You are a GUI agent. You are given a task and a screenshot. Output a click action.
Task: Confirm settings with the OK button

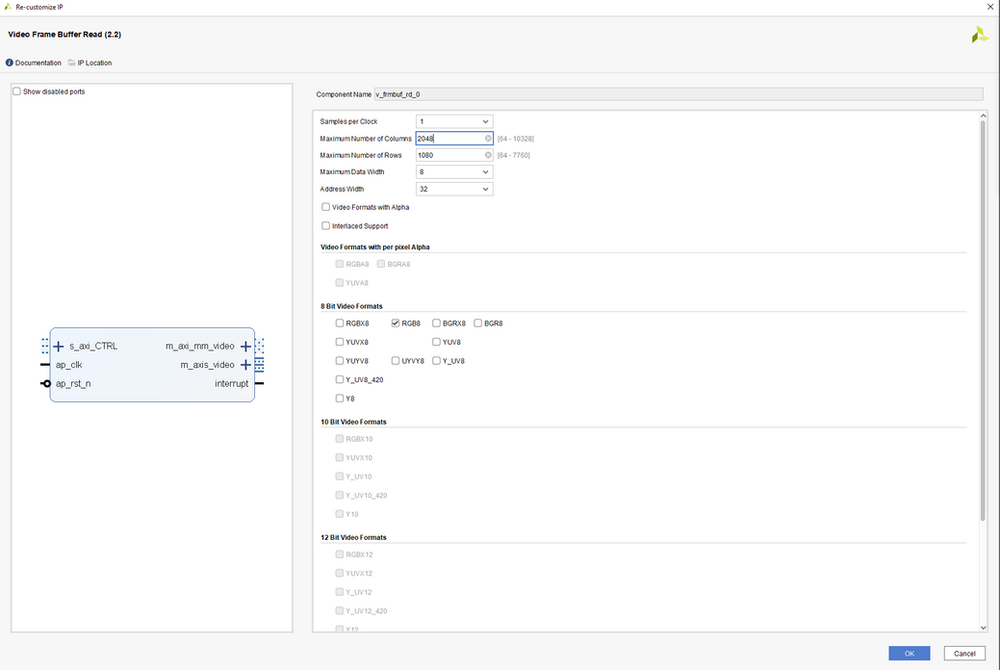point(908,652)
